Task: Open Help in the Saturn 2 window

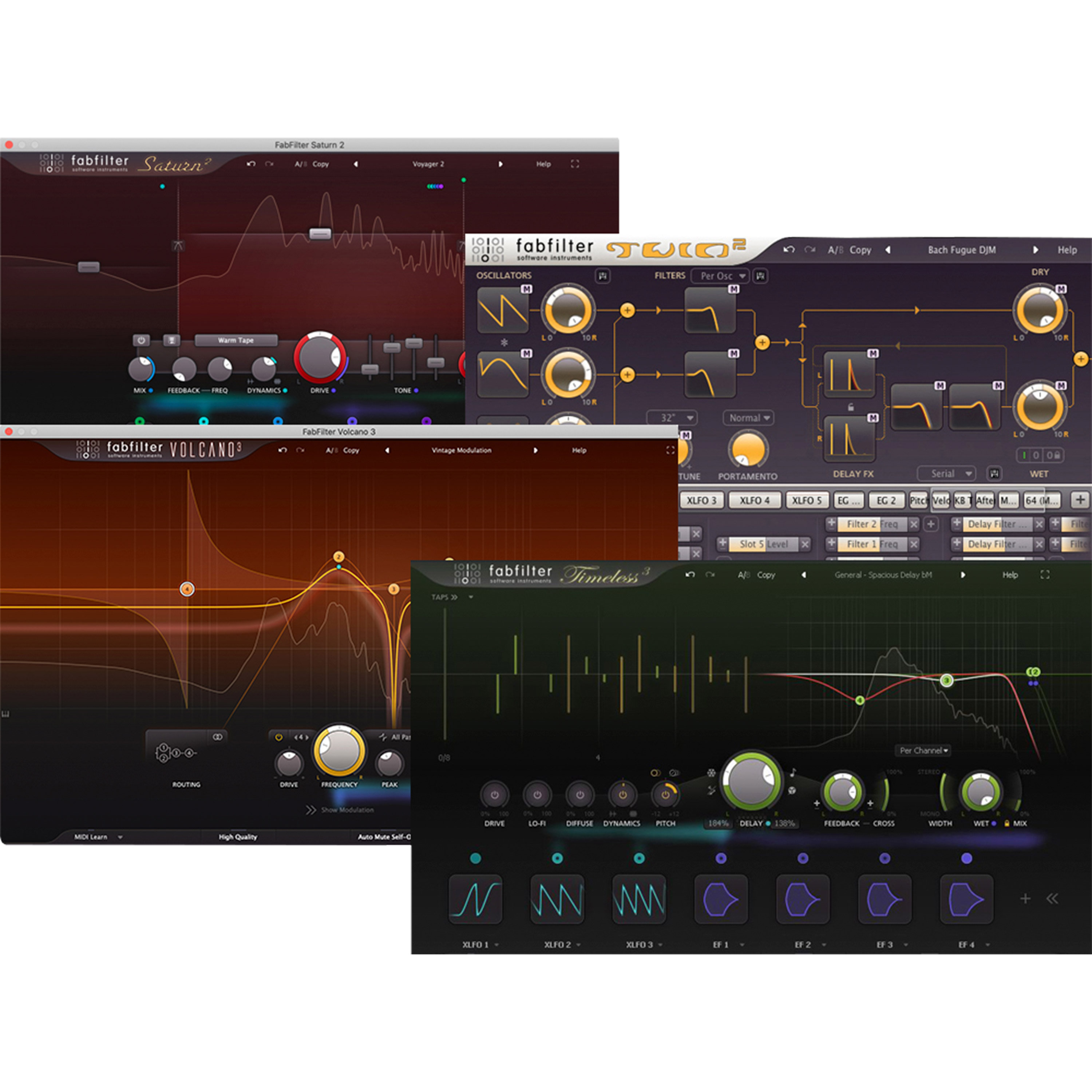Action: (x=543, y=164)
